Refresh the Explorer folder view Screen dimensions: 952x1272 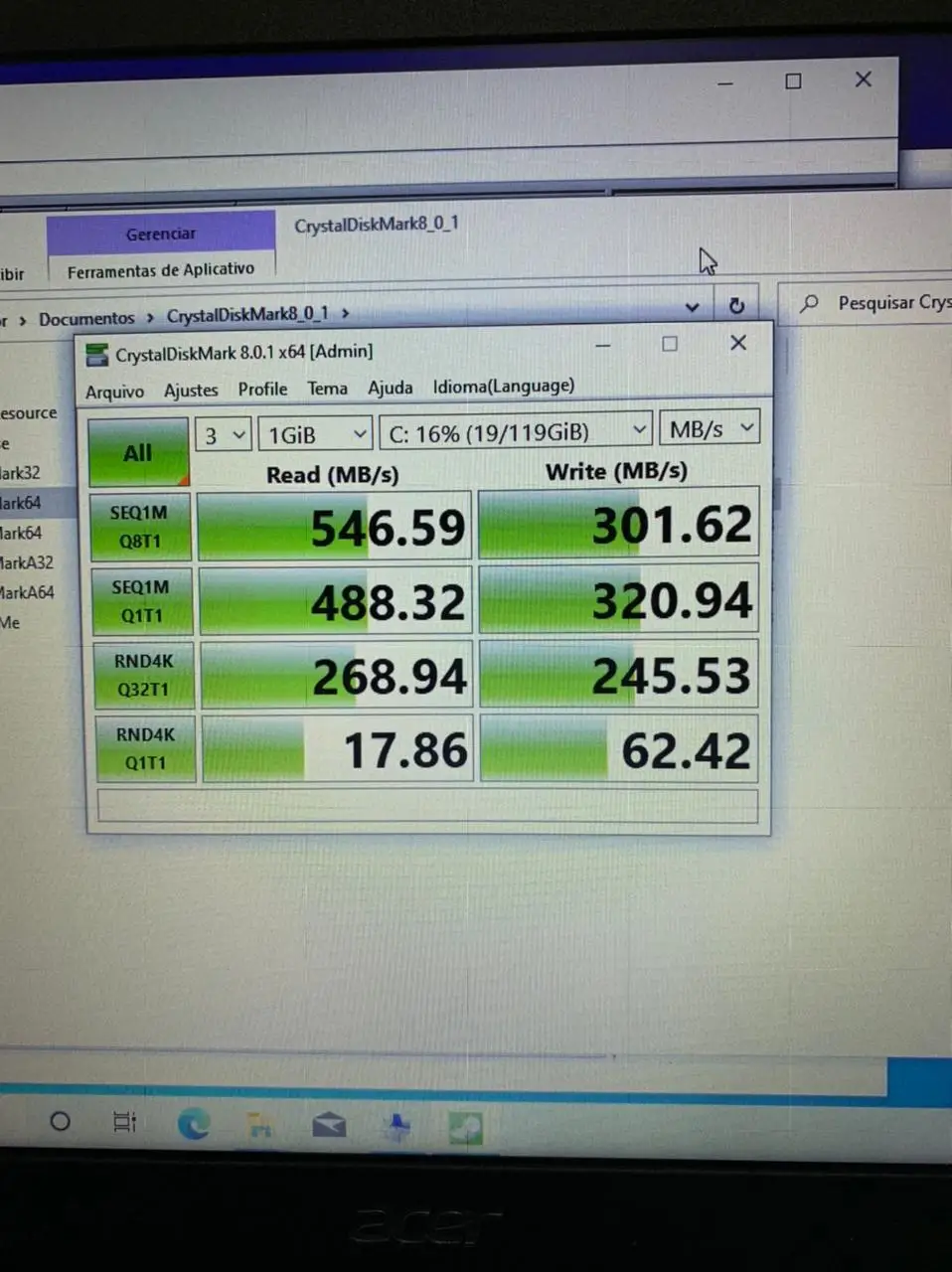736,306
